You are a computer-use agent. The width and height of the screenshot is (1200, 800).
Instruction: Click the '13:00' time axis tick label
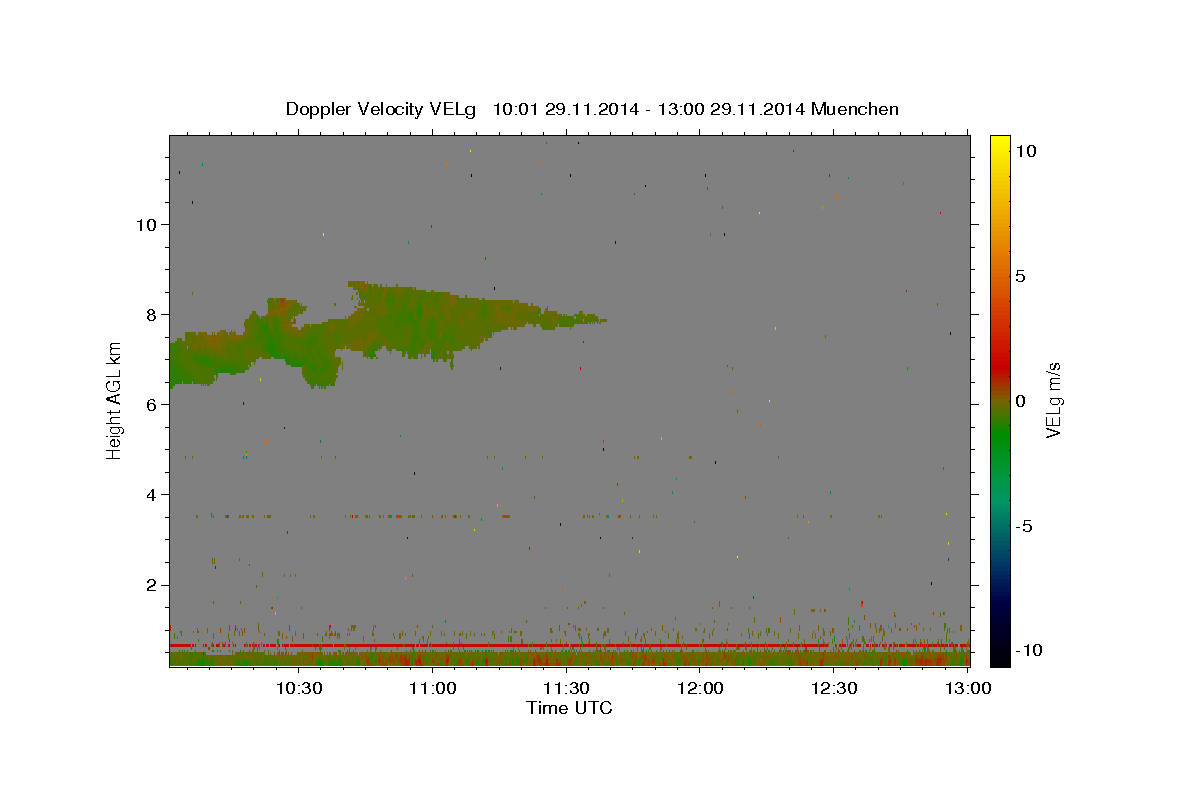click(x=967, y=688)
